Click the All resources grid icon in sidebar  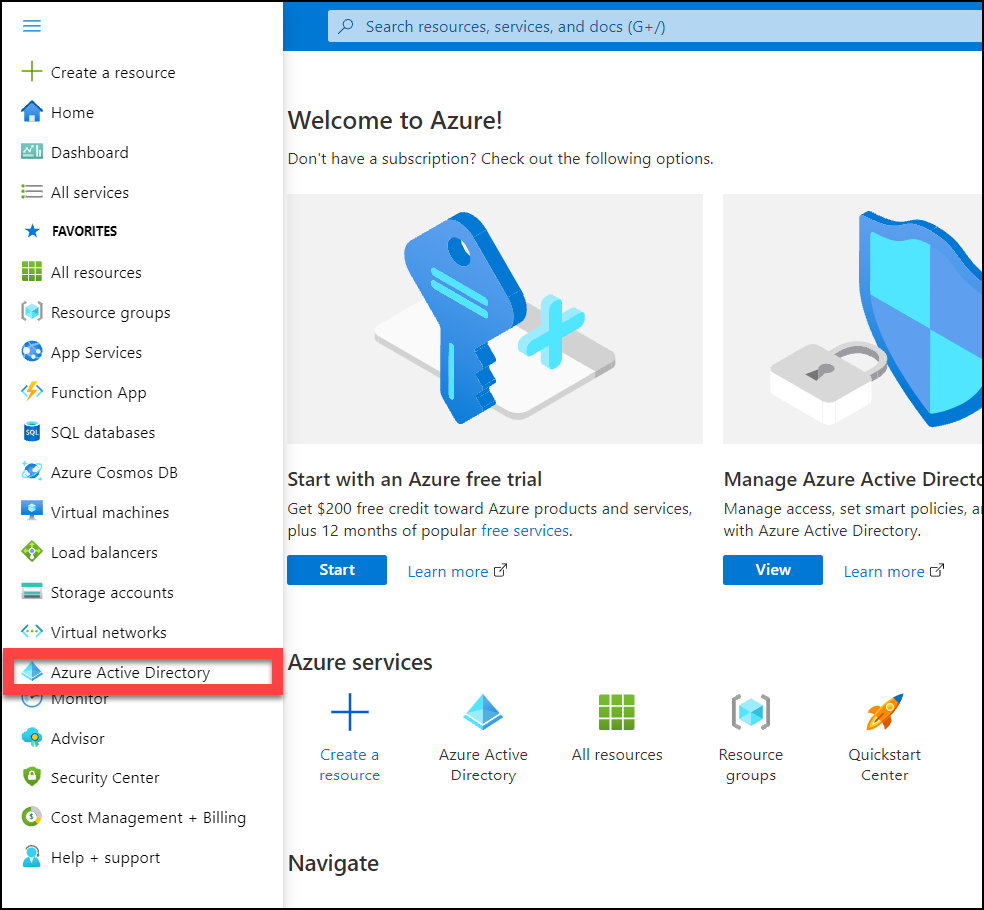31,272
